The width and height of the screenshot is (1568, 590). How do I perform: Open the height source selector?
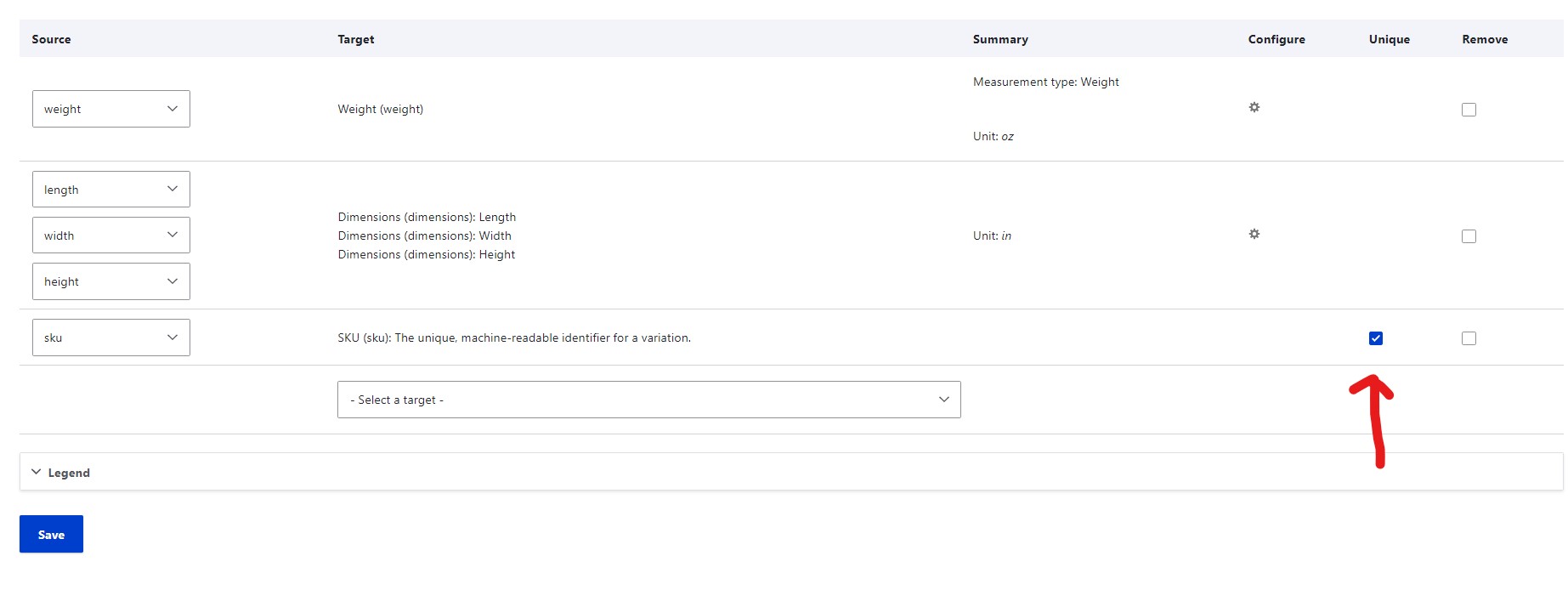[x=111, y=281]
